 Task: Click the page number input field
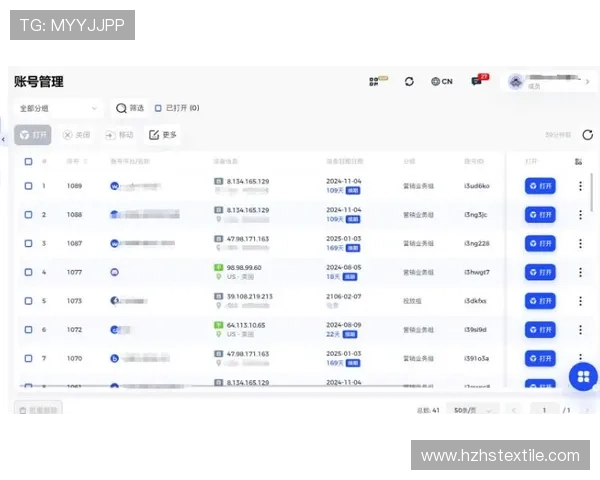(544, 410)
